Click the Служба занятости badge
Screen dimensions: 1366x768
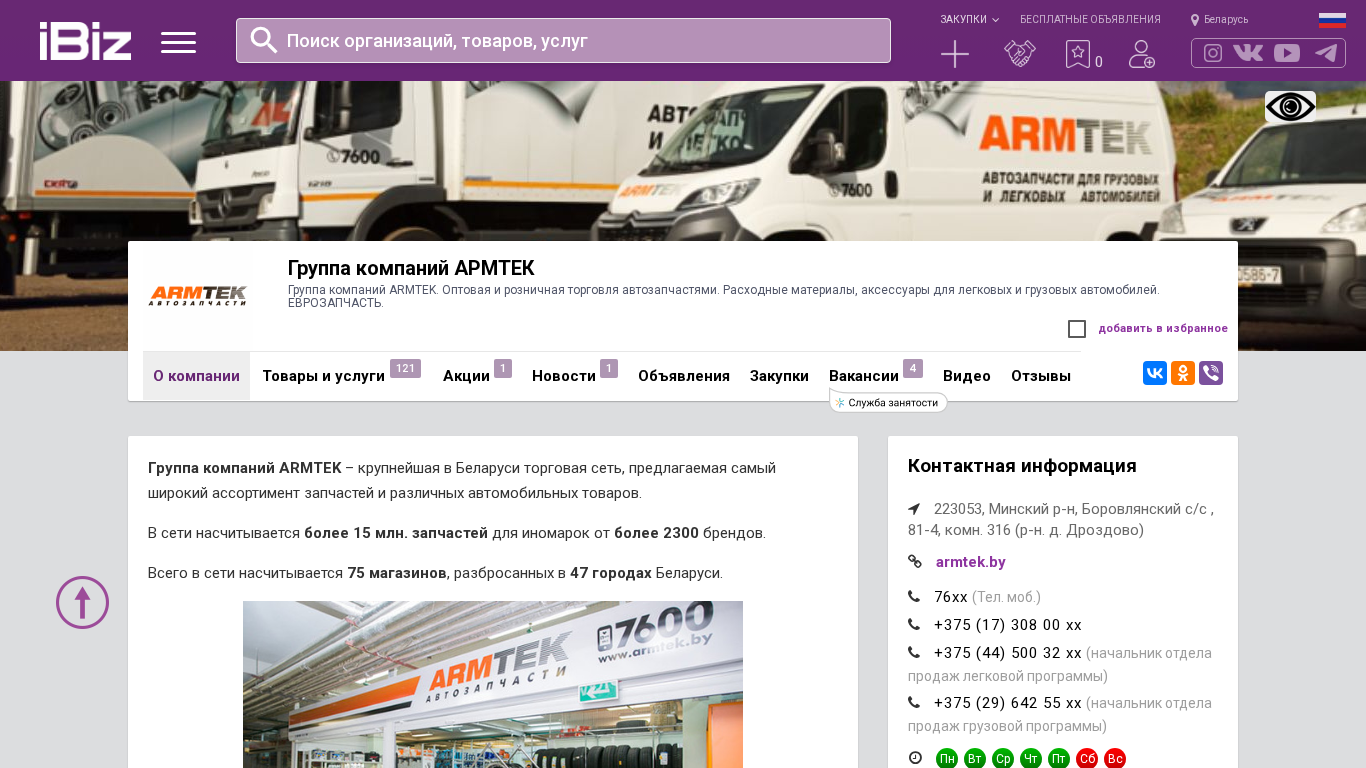(x=888, y=403)
